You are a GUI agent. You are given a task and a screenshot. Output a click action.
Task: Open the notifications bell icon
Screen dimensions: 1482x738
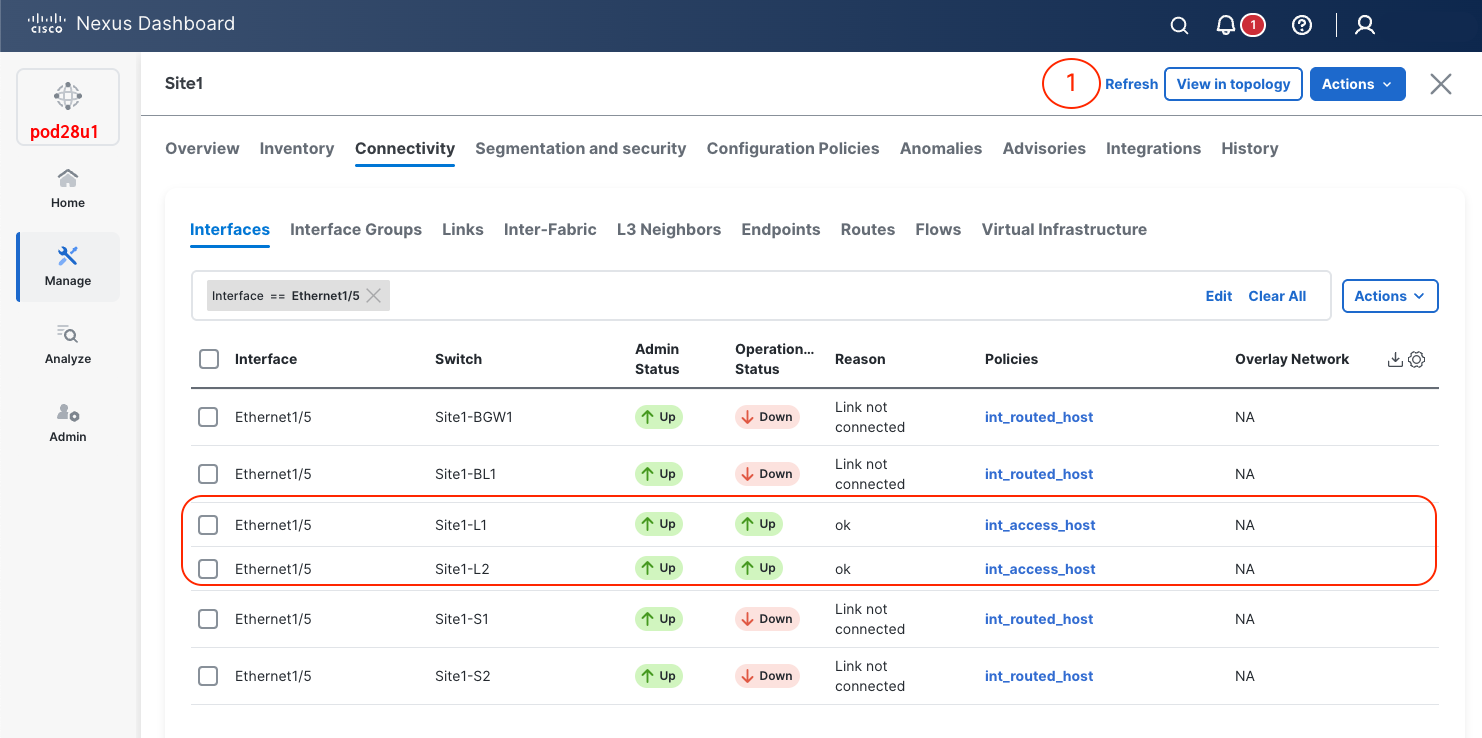pos(1226,26)
